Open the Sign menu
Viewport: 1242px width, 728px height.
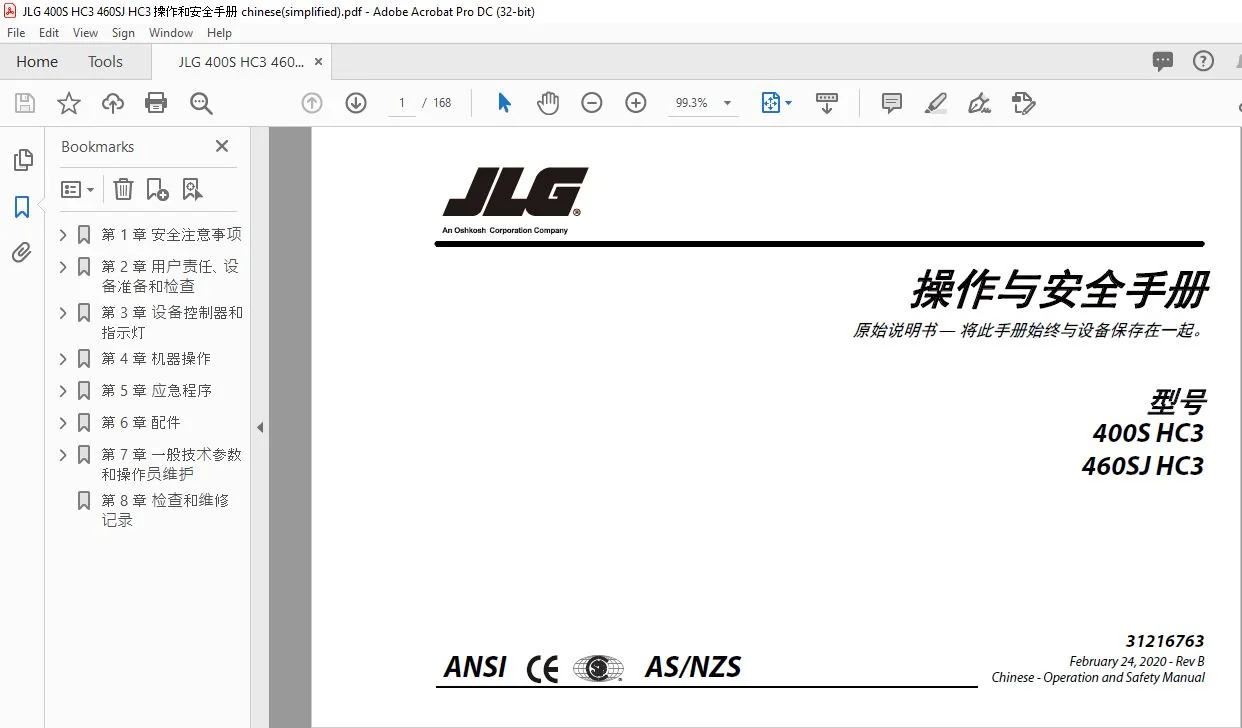click(x=123, y=33)
